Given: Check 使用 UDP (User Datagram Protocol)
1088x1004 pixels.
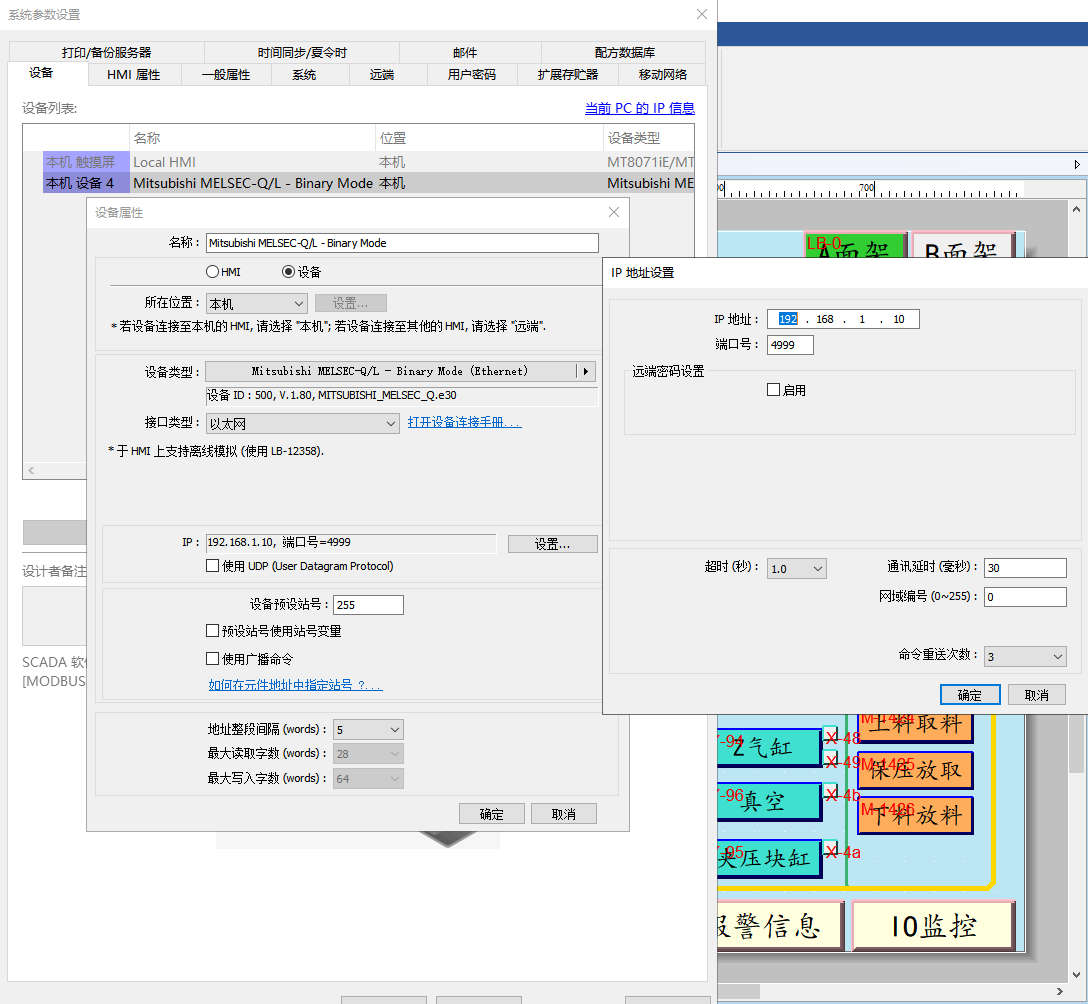Looking at the screenshot, I should (212, 566).
